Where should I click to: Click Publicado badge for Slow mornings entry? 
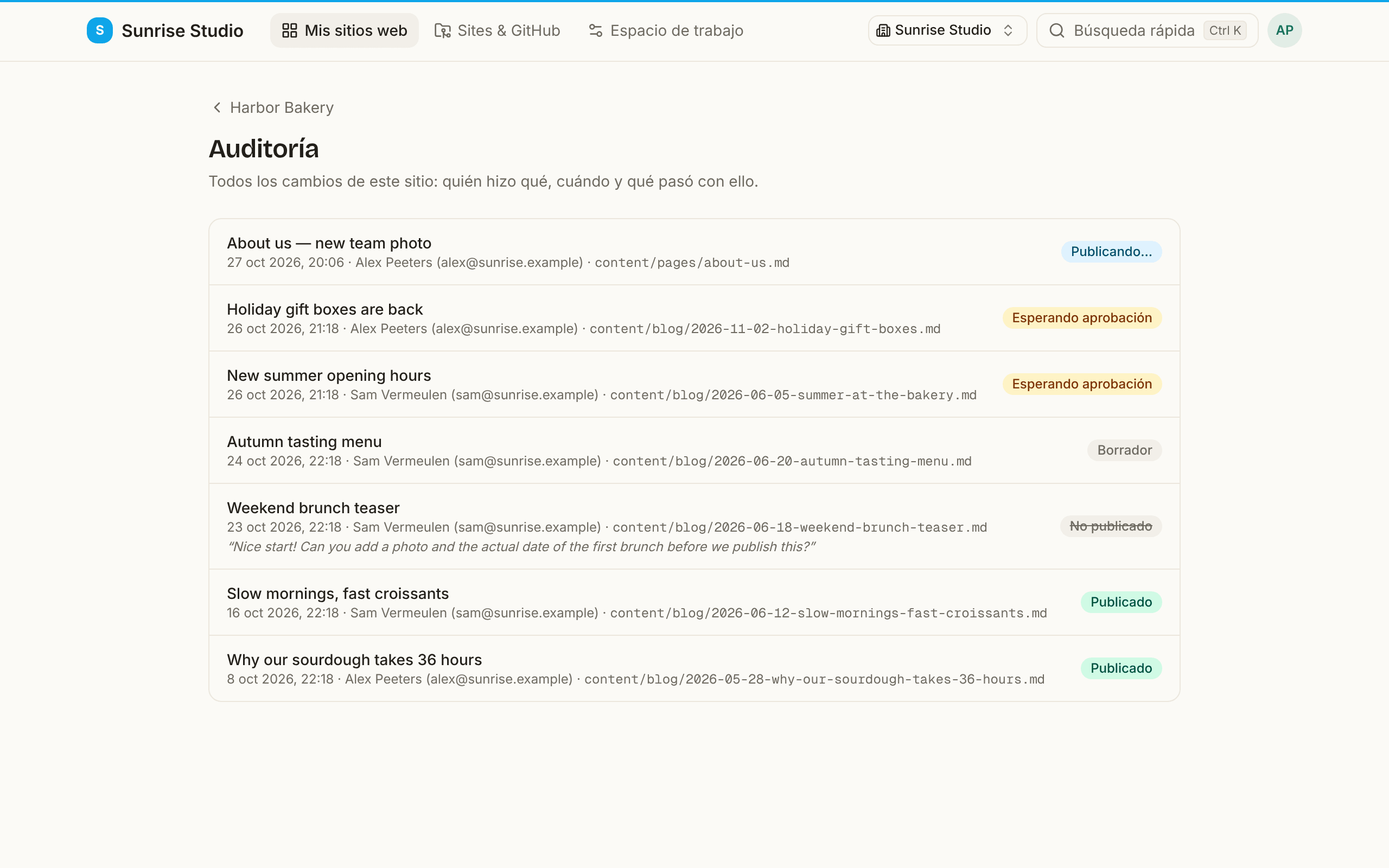[x=1121, y=602]
